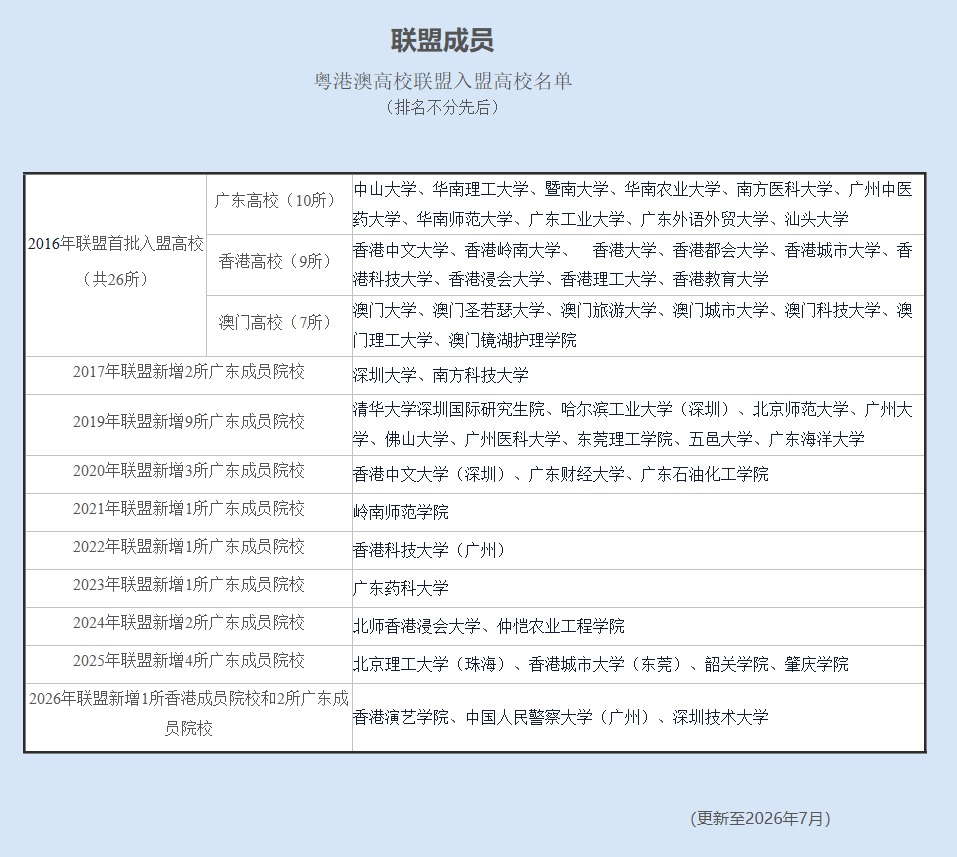957x857 pixels.
Task: Select the 广东高校（10所） cell
Action: pos(279,204)
